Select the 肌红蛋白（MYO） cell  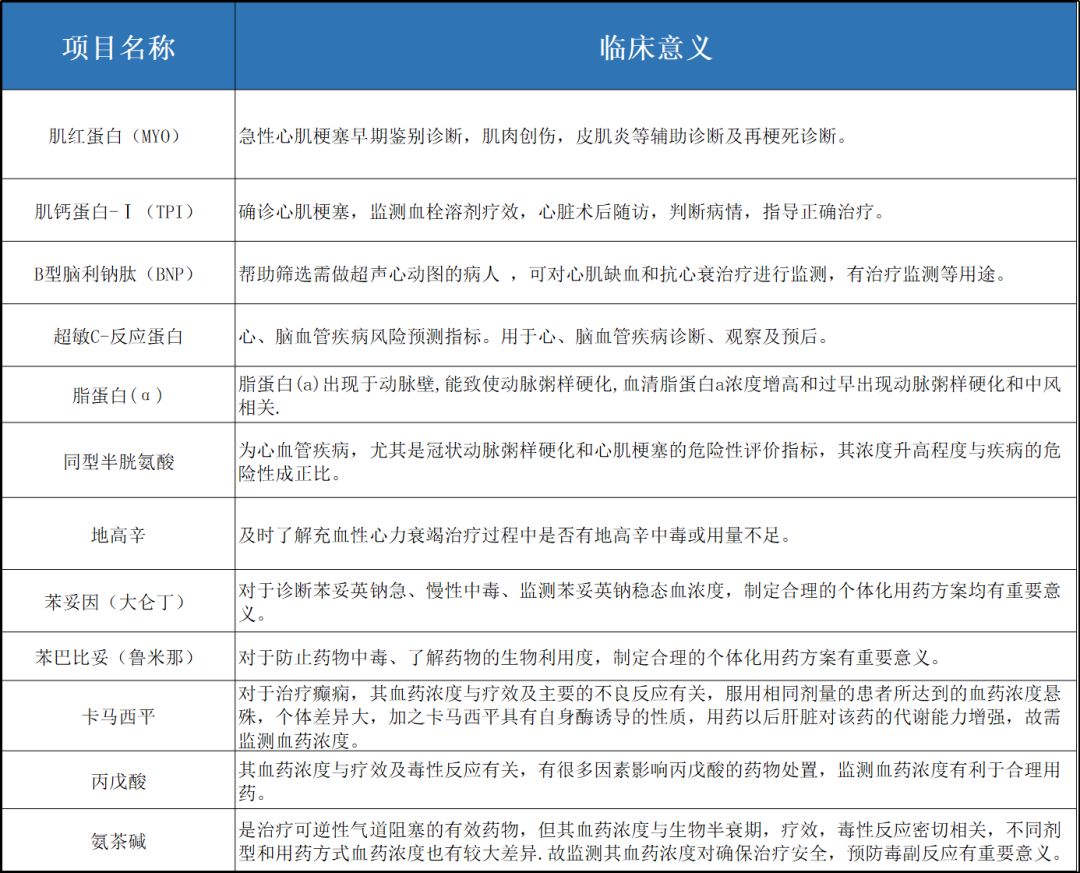point(118,136)
